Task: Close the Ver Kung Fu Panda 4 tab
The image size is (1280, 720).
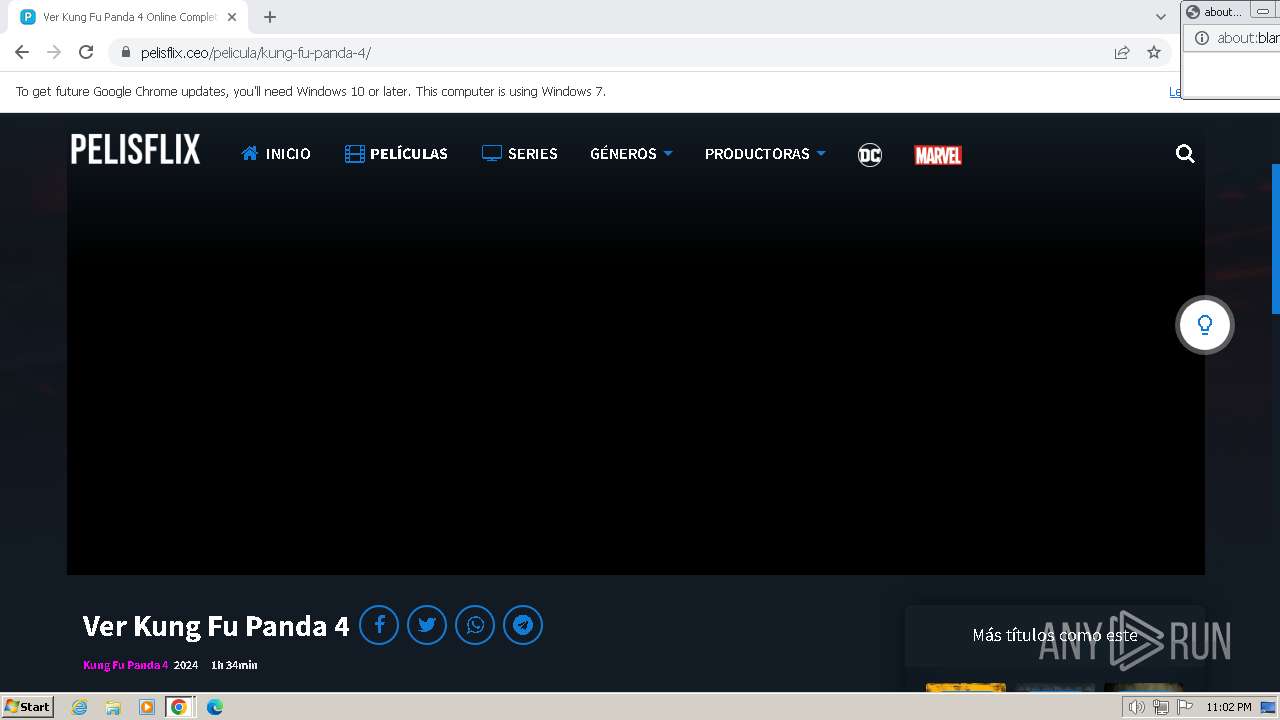Action: 232,17
